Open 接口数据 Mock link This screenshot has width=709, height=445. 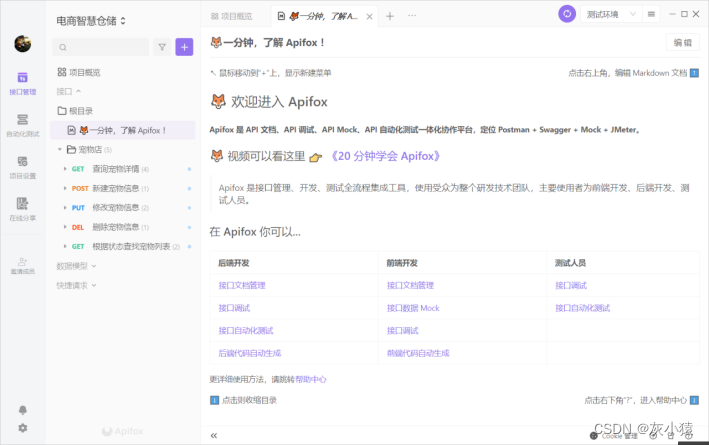pos(413,308)
